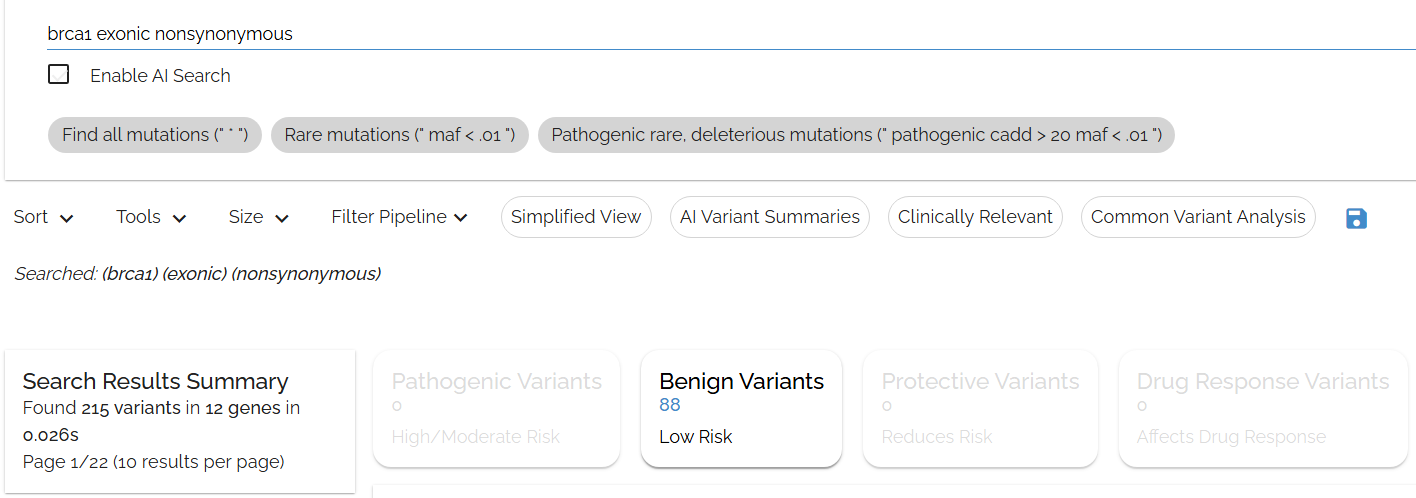The height and width of the screenshot is (498, 1416).
Task: Select the Clinically Relevant filter
Action: (x=975, y=217)
